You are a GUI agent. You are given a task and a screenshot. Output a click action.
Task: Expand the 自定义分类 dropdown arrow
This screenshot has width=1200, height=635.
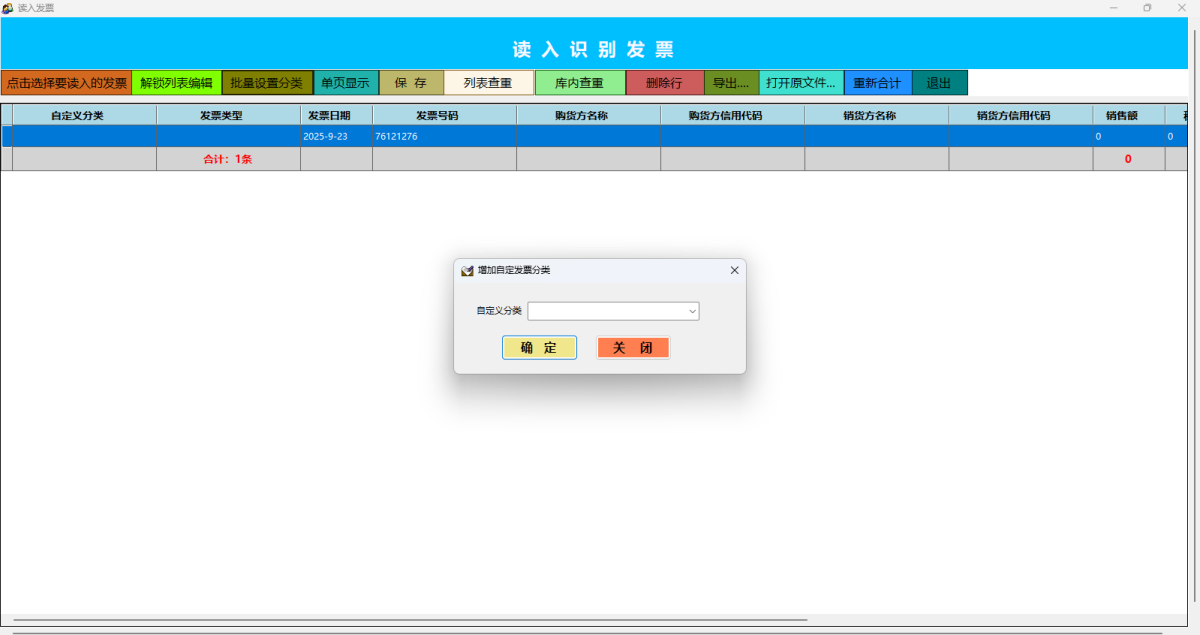point(691,312)
